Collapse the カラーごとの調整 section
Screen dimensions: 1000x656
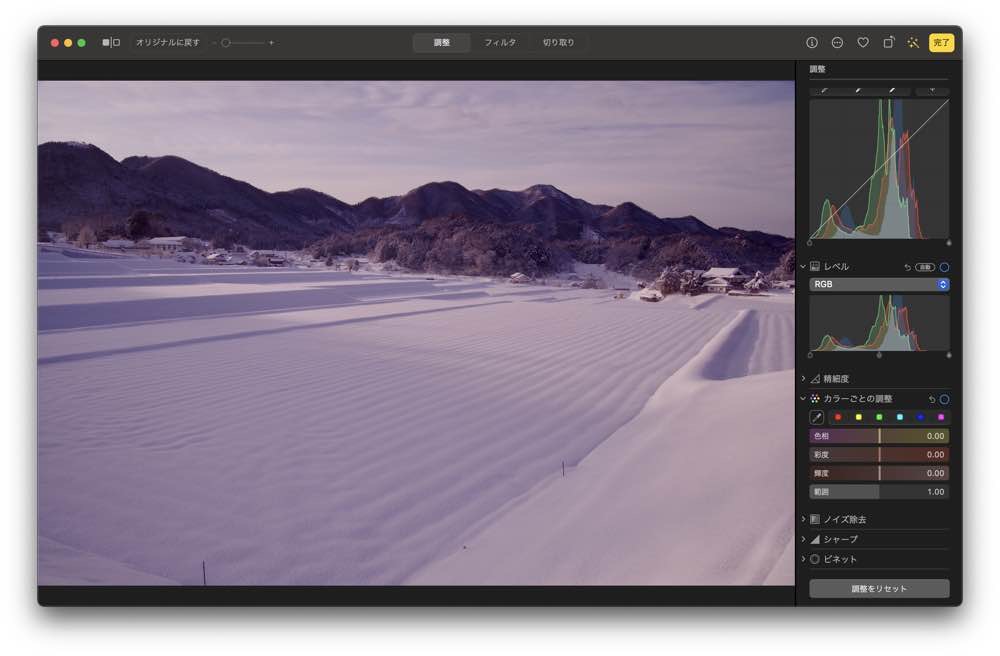(803, 398)
